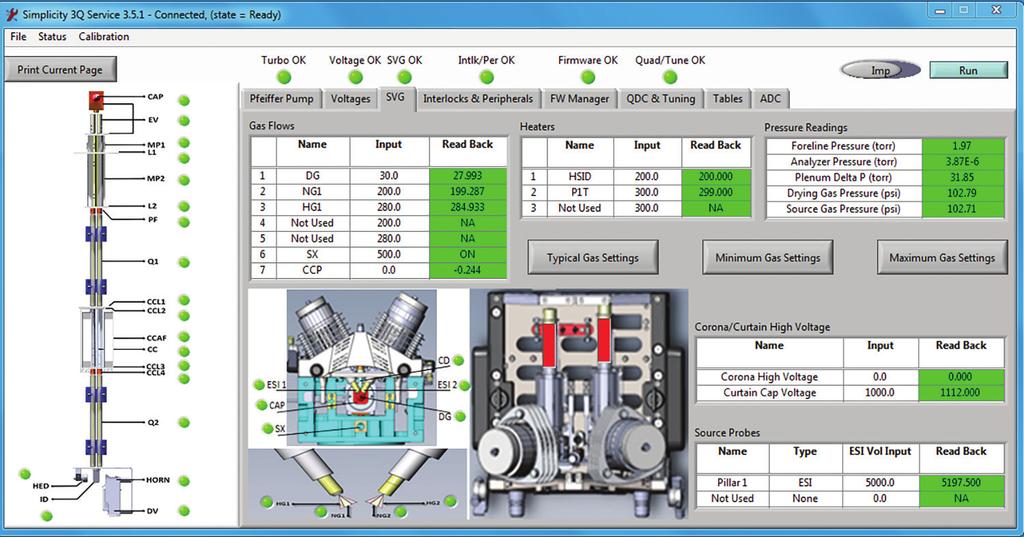Open the QDC & Tuning tab
The width and height of the screenshot is (1024, 537).
pos(661,99)
